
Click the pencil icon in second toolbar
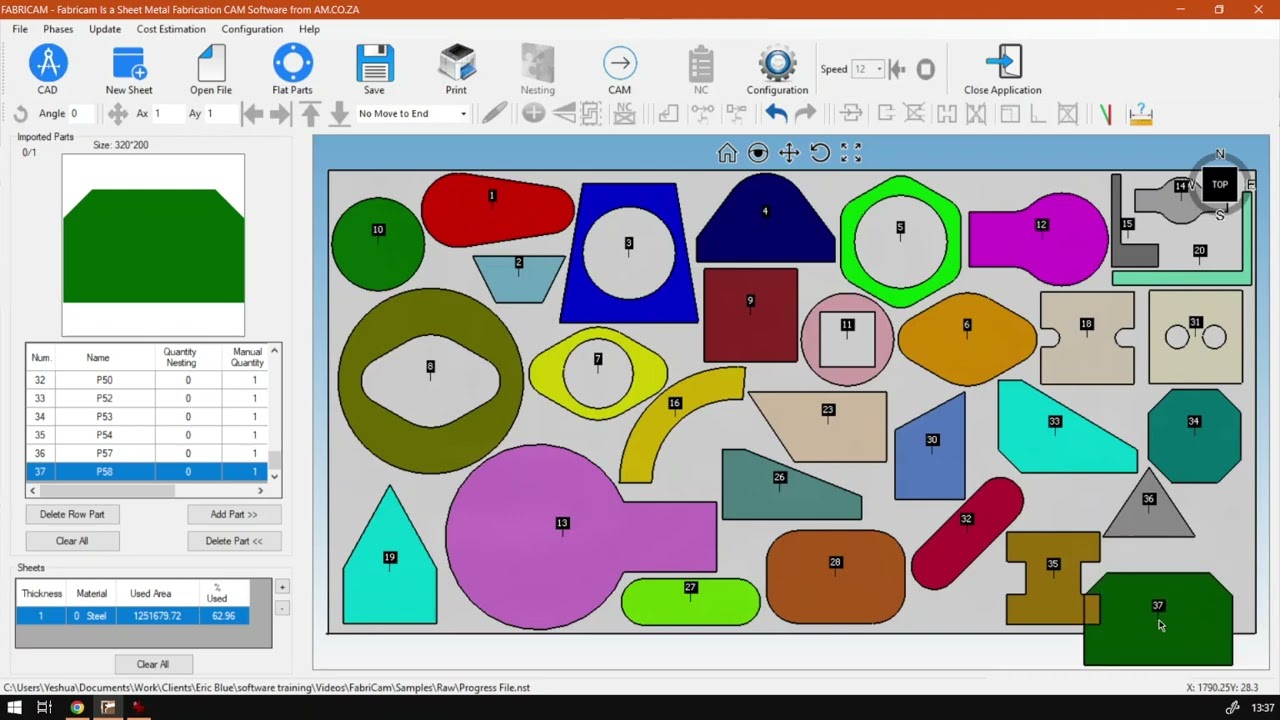coord(494,114)
